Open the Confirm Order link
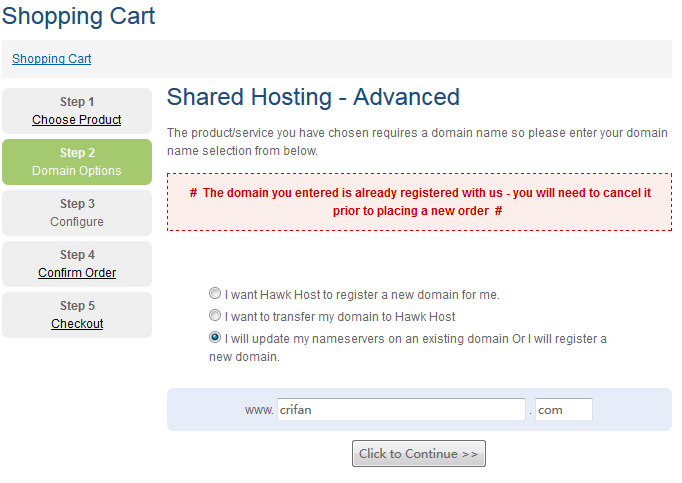 77,273
